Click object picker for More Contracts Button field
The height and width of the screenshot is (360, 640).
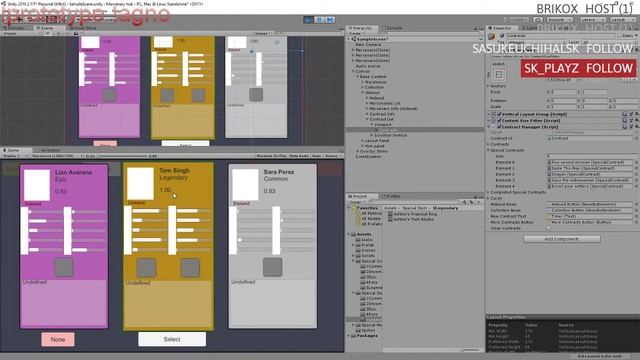pyautogui.click(x=636, y=222)
